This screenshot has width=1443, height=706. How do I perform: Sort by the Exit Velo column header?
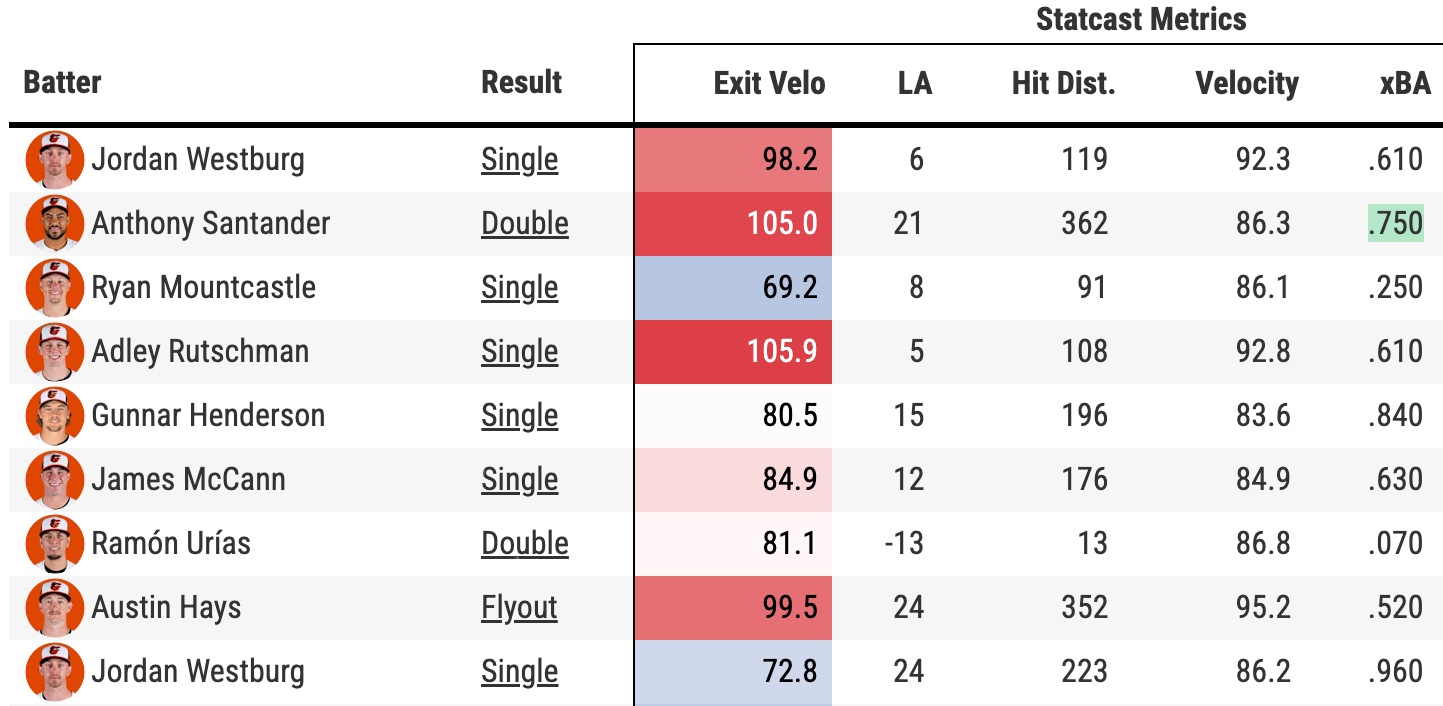pos(769,83)
